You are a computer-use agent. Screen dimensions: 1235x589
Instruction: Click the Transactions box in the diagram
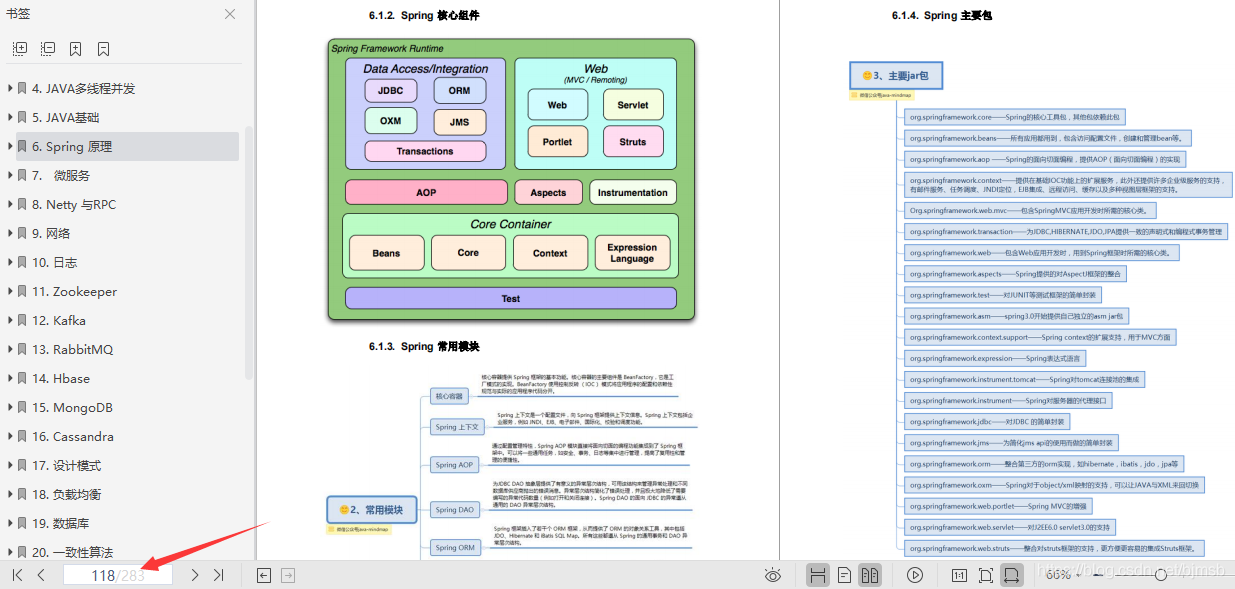(x=425, y=151)
